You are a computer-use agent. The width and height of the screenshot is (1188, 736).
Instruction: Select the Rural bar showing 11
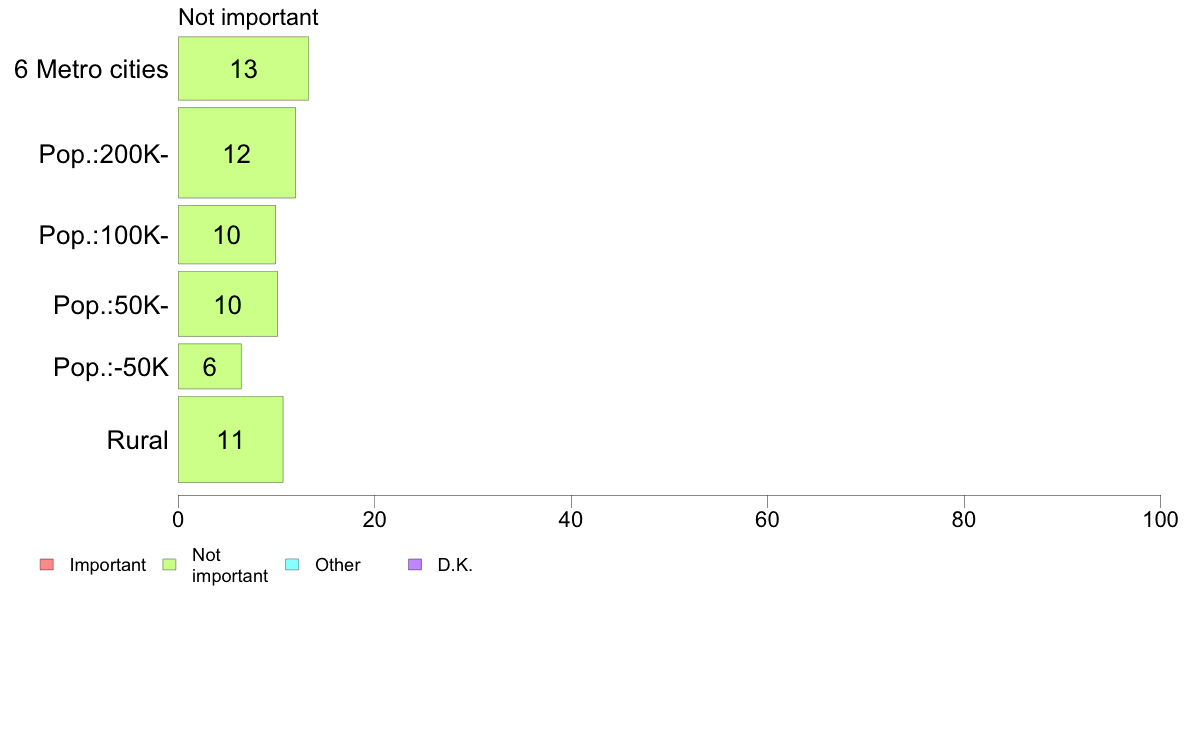(x=231, y=440)
